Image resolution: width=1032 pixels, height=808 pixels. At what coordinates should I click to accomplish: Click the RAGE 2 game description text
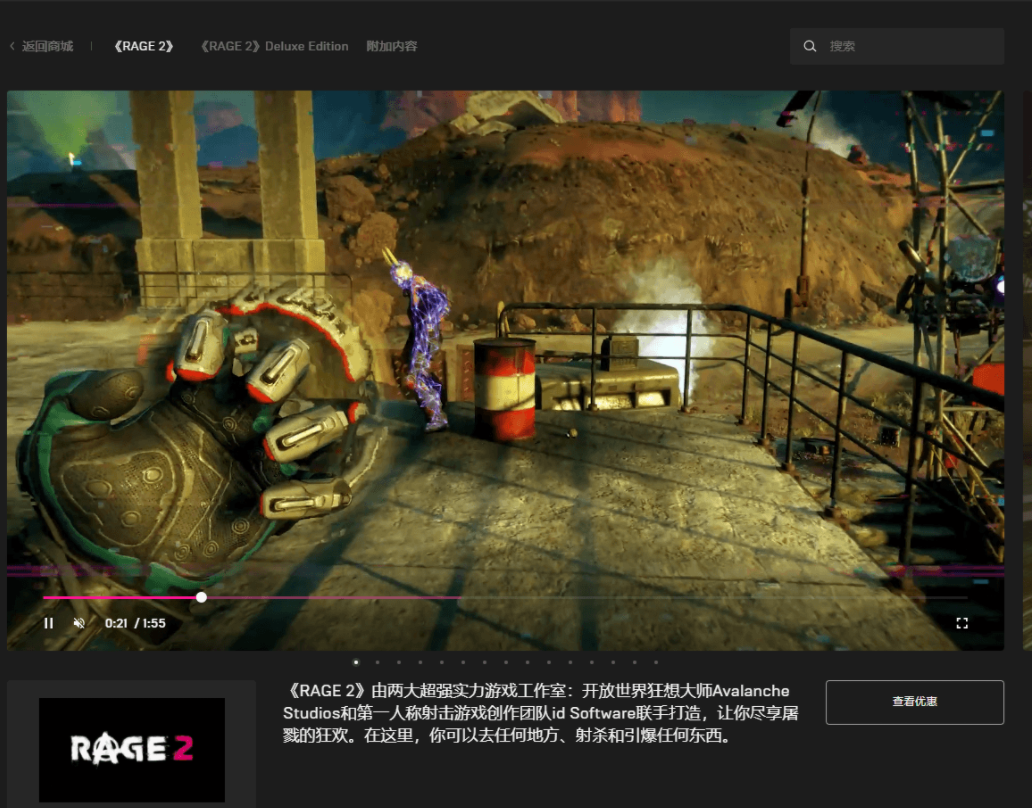[x=540, y=714]
